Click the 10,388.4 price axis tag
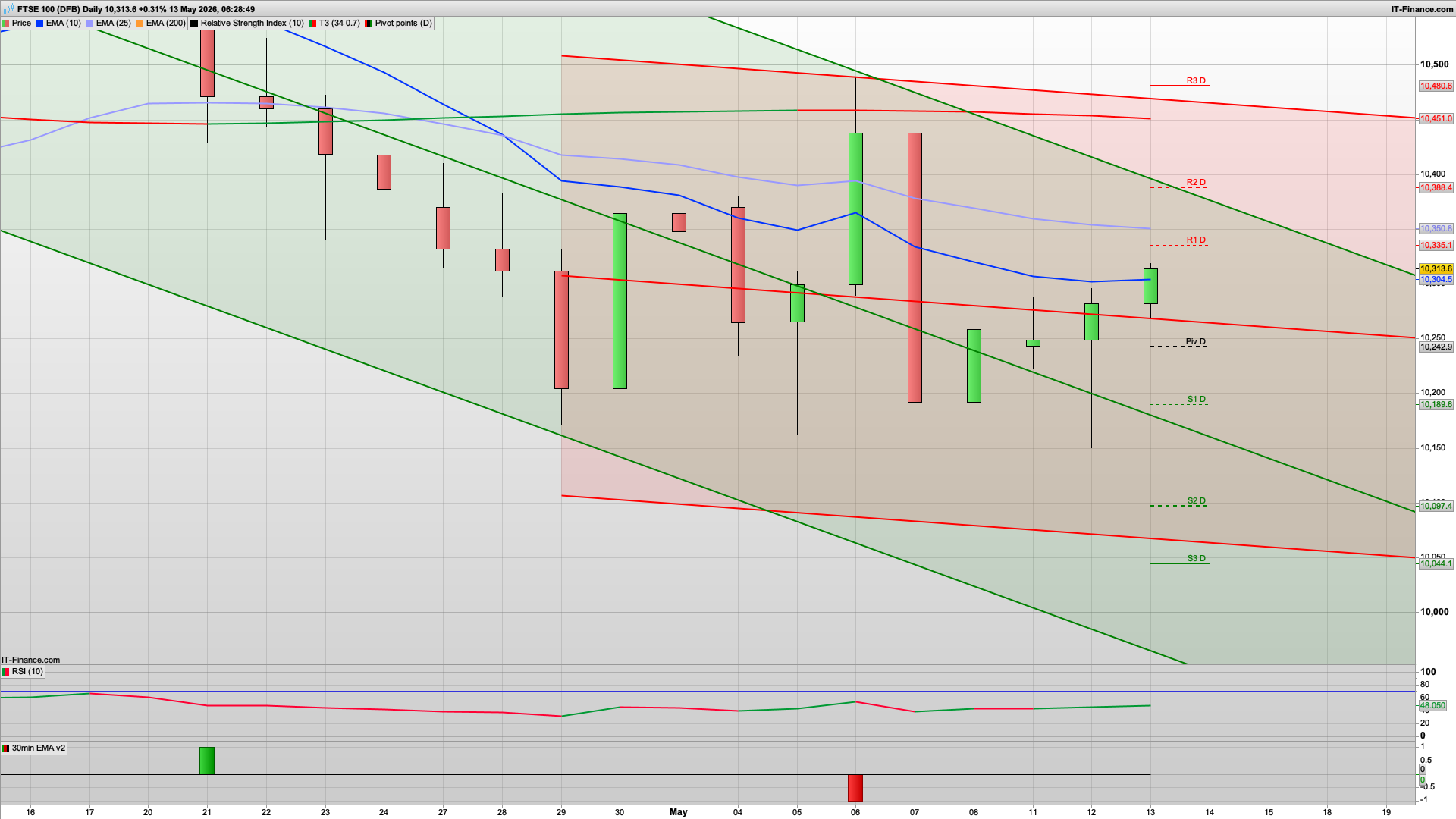 [1436, 187]
